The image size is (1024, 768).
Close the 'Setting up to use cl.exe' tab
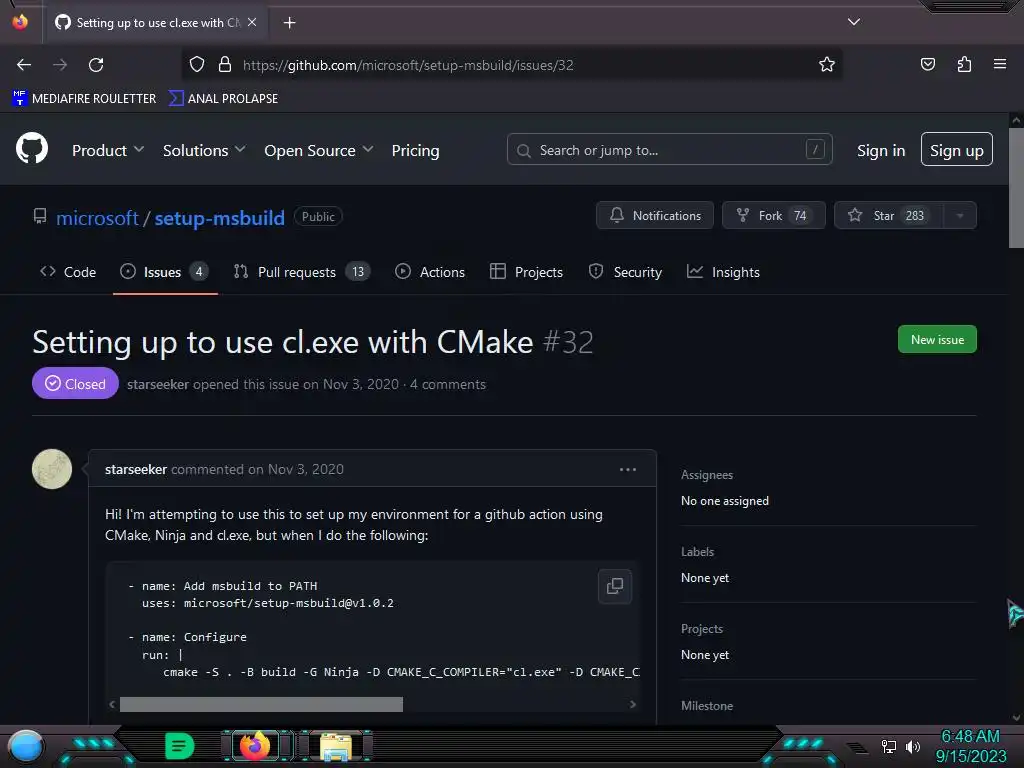click(x=252, y=22)
